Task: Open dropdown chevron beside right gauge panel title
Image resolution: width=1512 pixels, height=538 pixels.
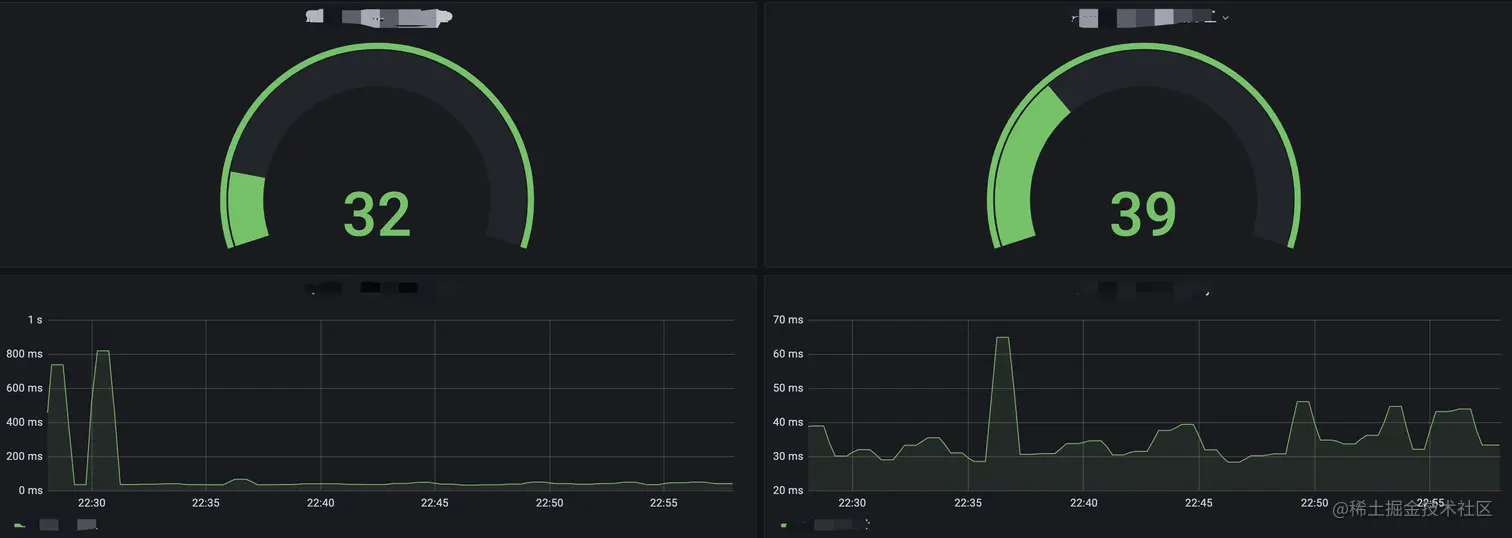Action: coord(1225,17)
